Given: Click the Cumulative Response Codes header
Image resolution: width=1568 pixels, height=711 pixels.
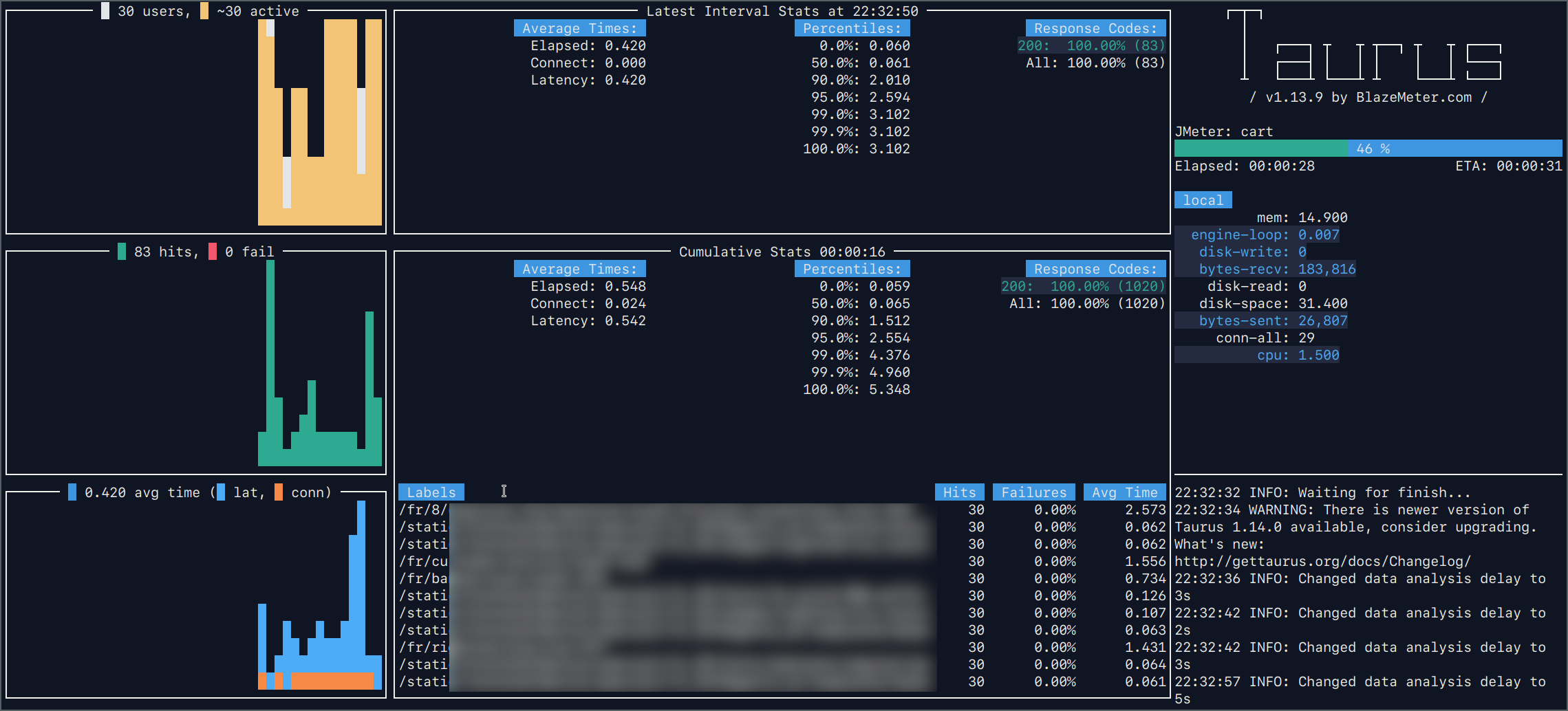Looking at the screenshot, I should pyautogui.click(x=1096, y=269).
